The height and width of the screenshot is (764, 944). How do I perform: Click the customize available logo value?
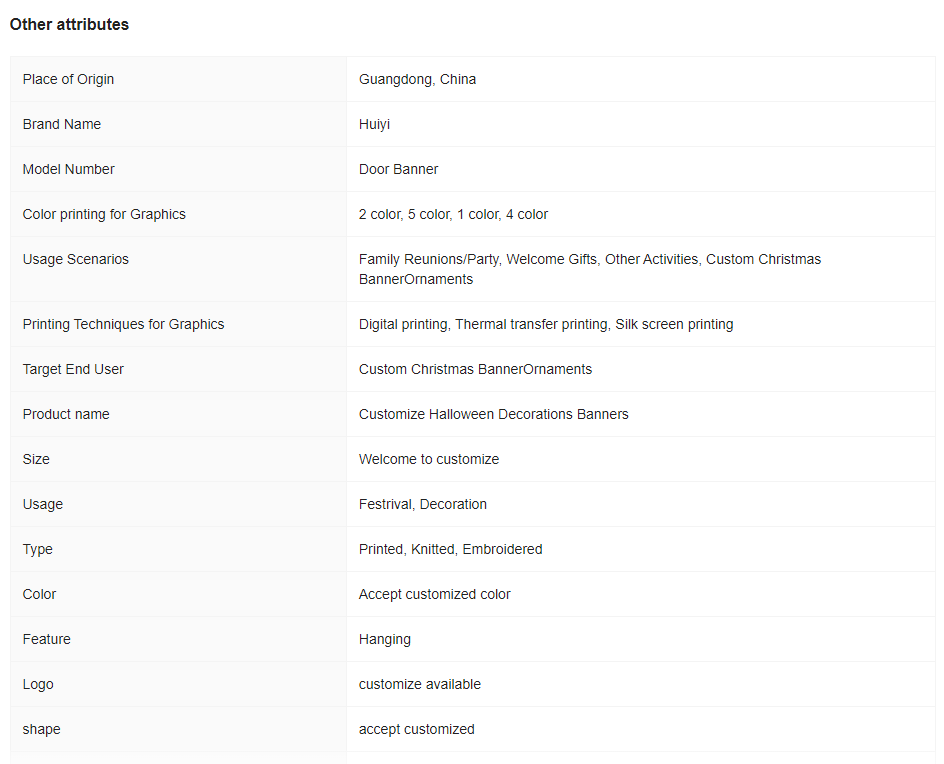tap(420, 685)
